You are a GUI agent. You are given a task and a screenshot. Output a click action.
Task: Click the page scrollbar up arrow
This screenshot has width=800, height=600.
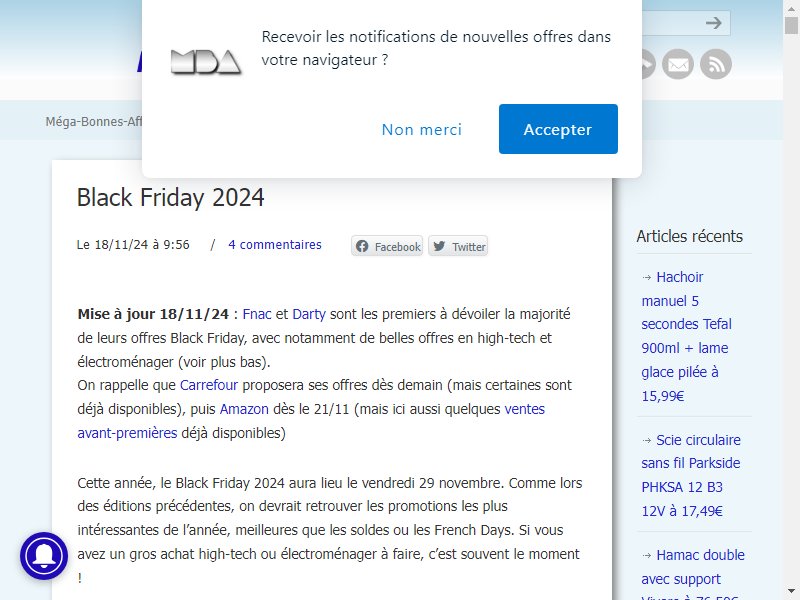coord(791,7)
